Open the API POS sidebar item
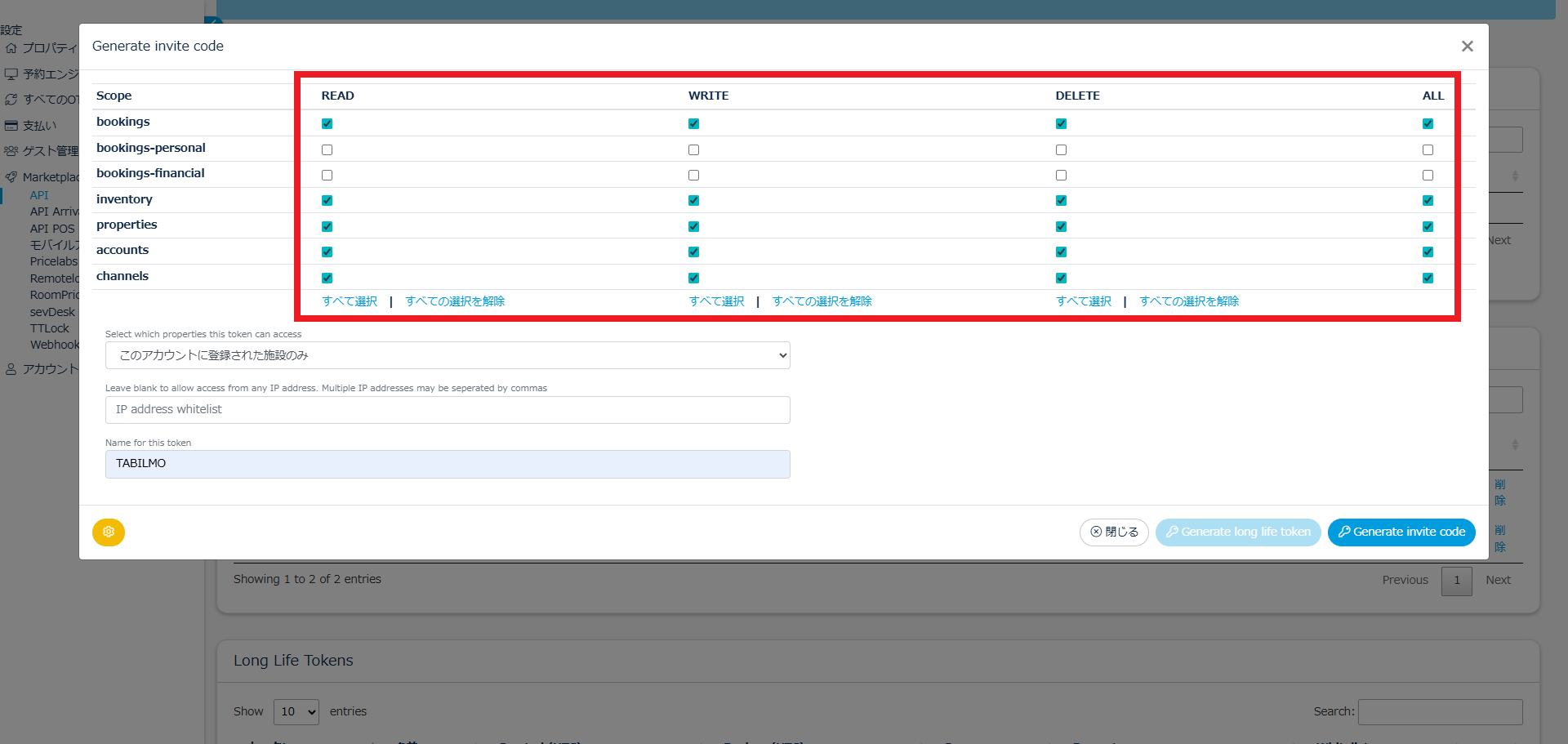This screenshot has height=744, width=1568. 52,229
